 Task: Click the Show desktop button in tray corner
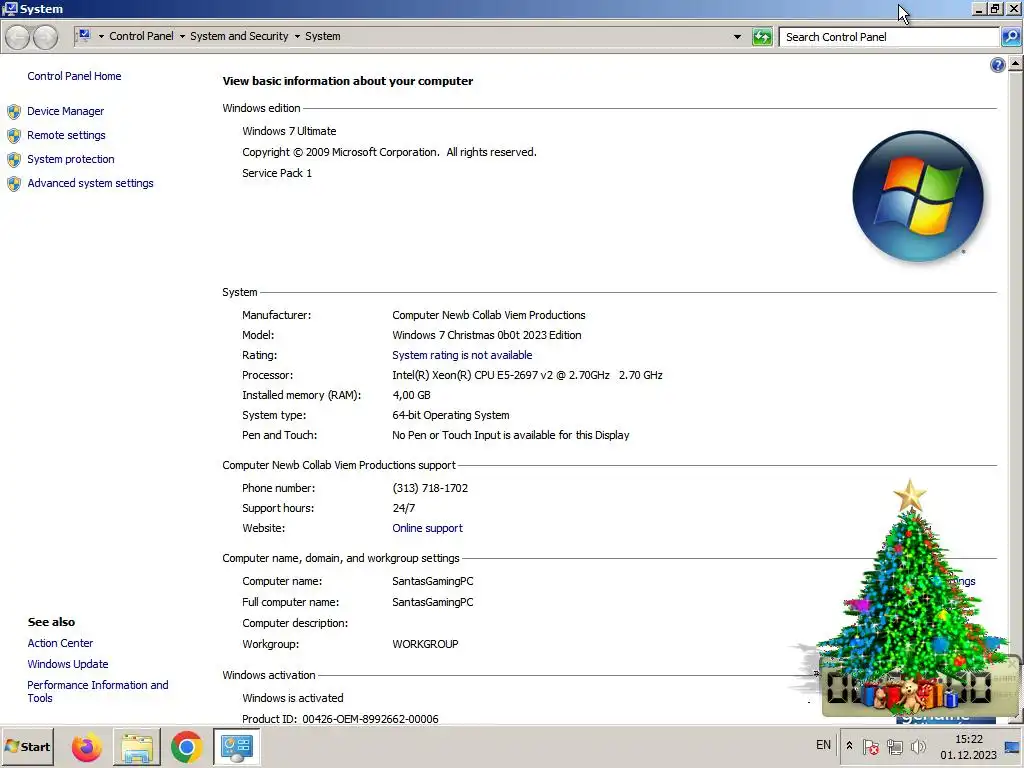click(1012, 746)
